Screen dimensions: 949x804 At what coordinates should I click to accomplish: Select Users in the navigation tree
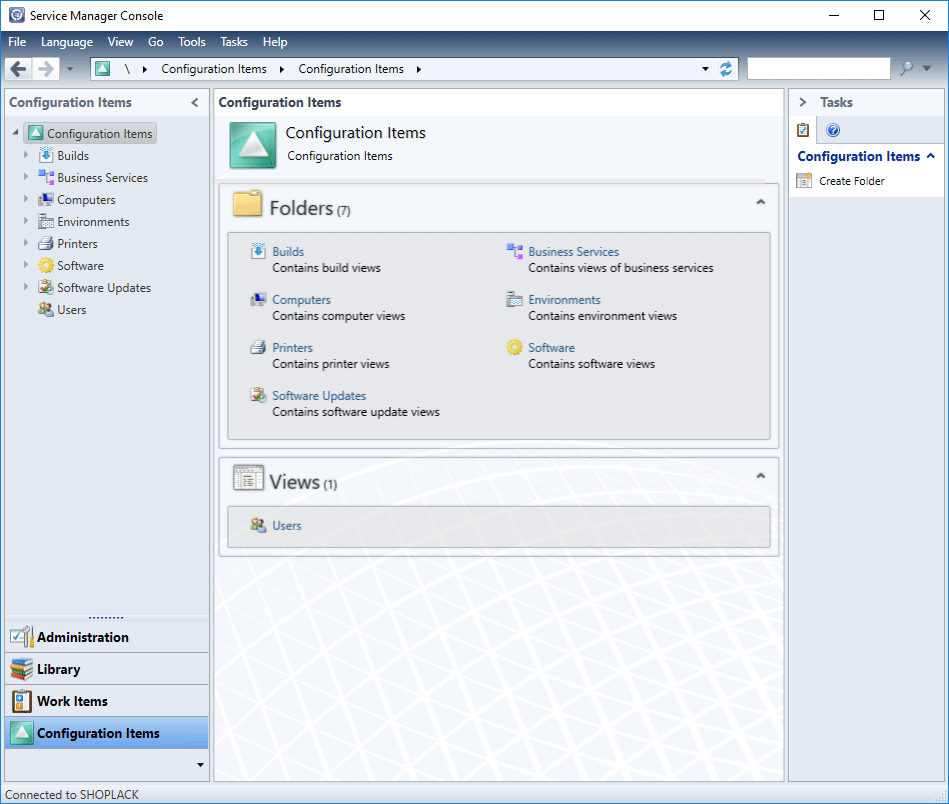71,309
